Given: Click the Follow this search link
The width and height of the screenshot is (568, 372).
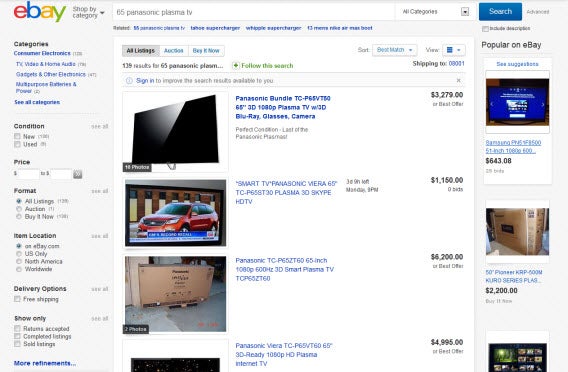Looking at the screenshot, I should pyautogui.click(x=267, y=66).
